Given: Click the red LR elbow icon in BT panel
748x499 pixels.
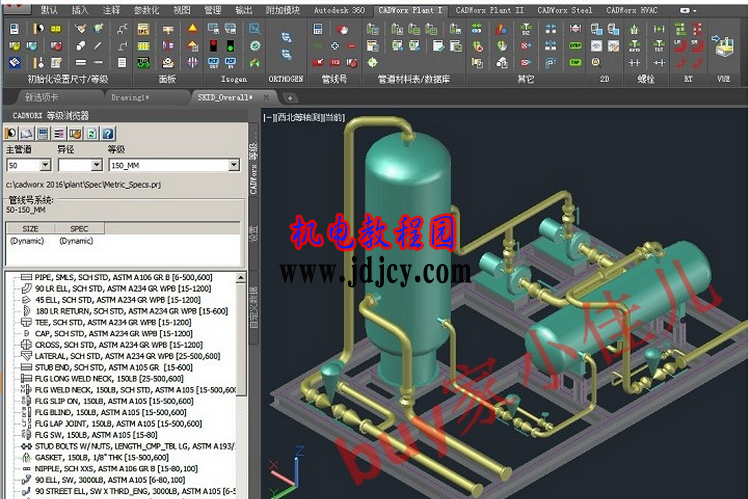Looking at the screenshot, I should pyautogui.click(x=680, y=46).
